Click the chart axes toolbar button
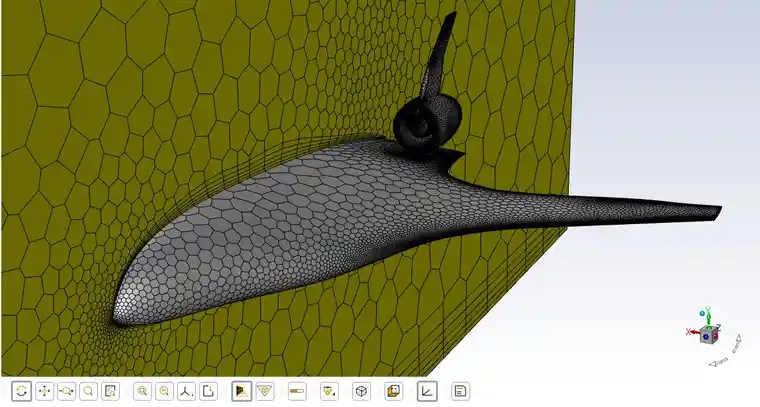 (427, 391)
